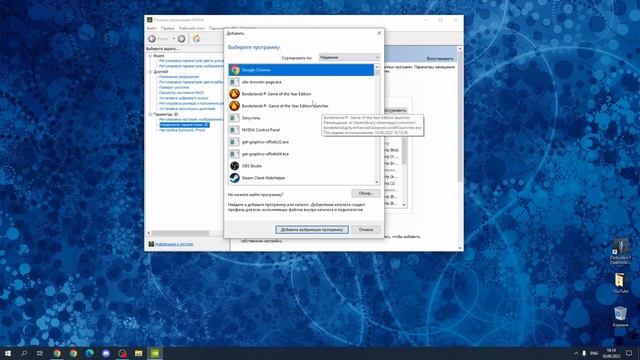Show hidden tray icons chevron

pyautogui.click(x=576, y=353)
